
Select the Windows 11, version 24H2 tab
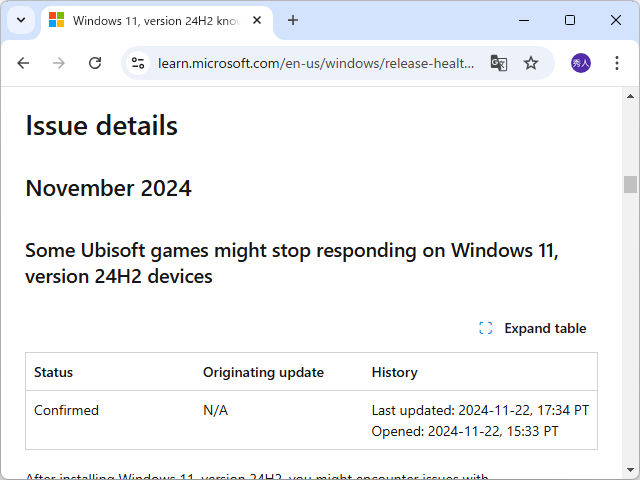tap(157, 21)
